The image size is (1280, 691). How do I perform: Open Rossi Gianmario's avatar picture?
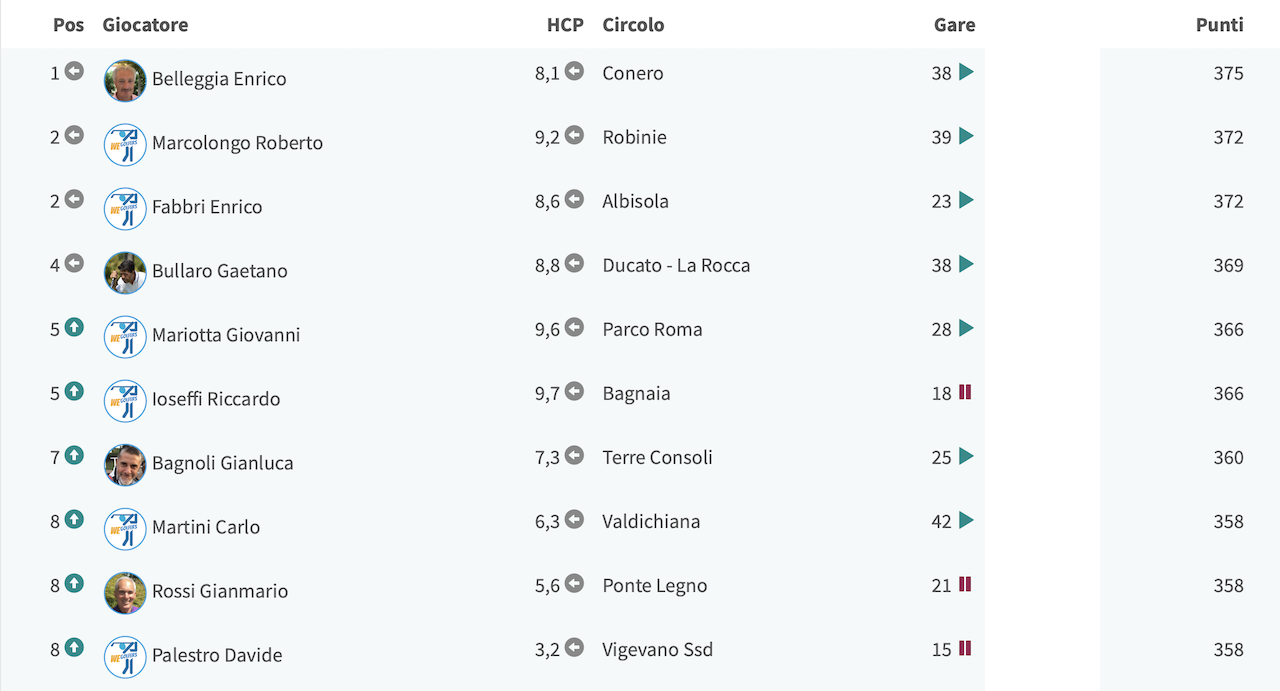[125, 592]
